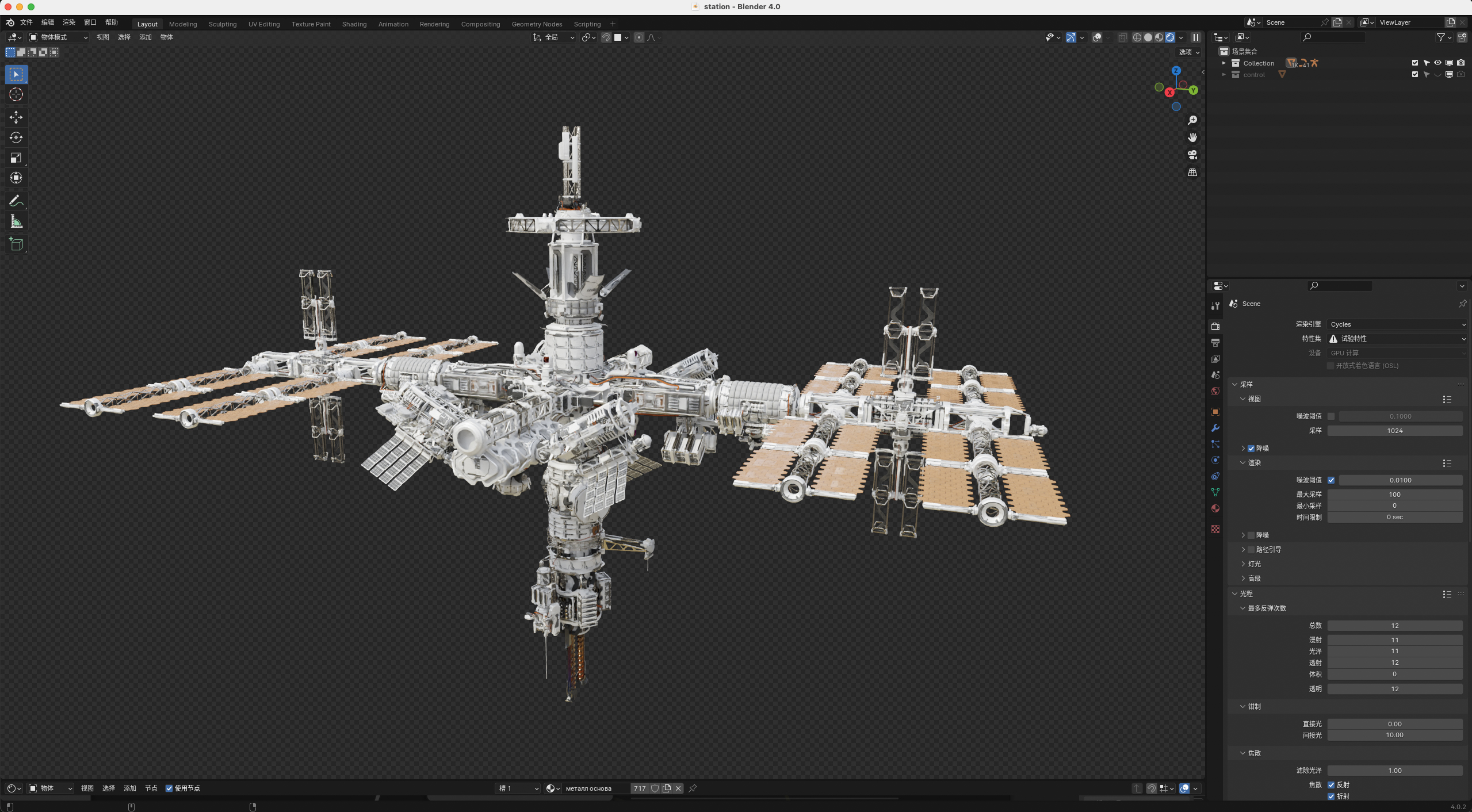Toggle viewport overlays display
Viewport: 1472px width, 812px height.
[1097, 37]
